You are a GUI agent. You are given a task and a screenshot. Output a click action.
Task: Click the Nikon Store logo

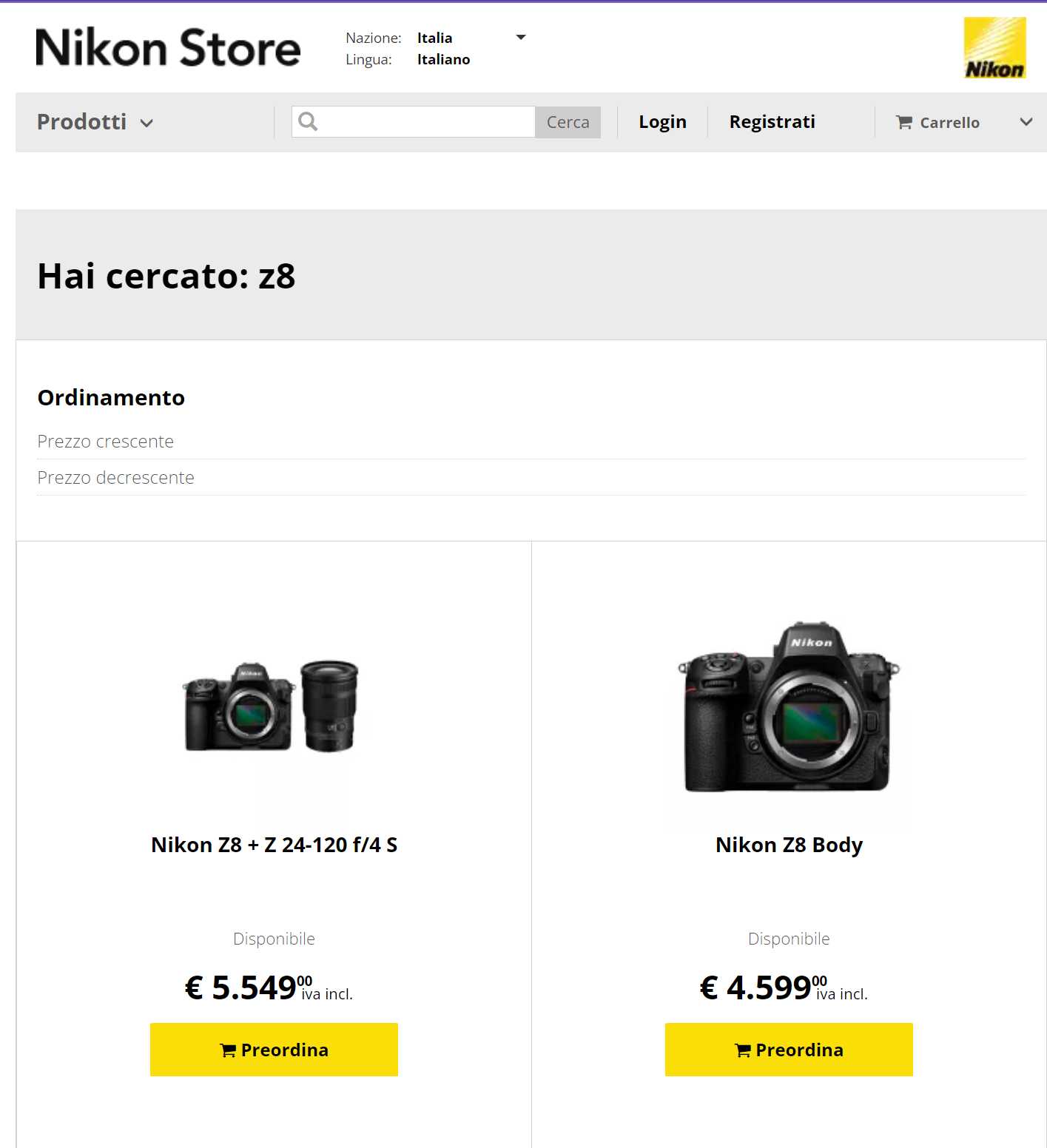click(168, 47)
